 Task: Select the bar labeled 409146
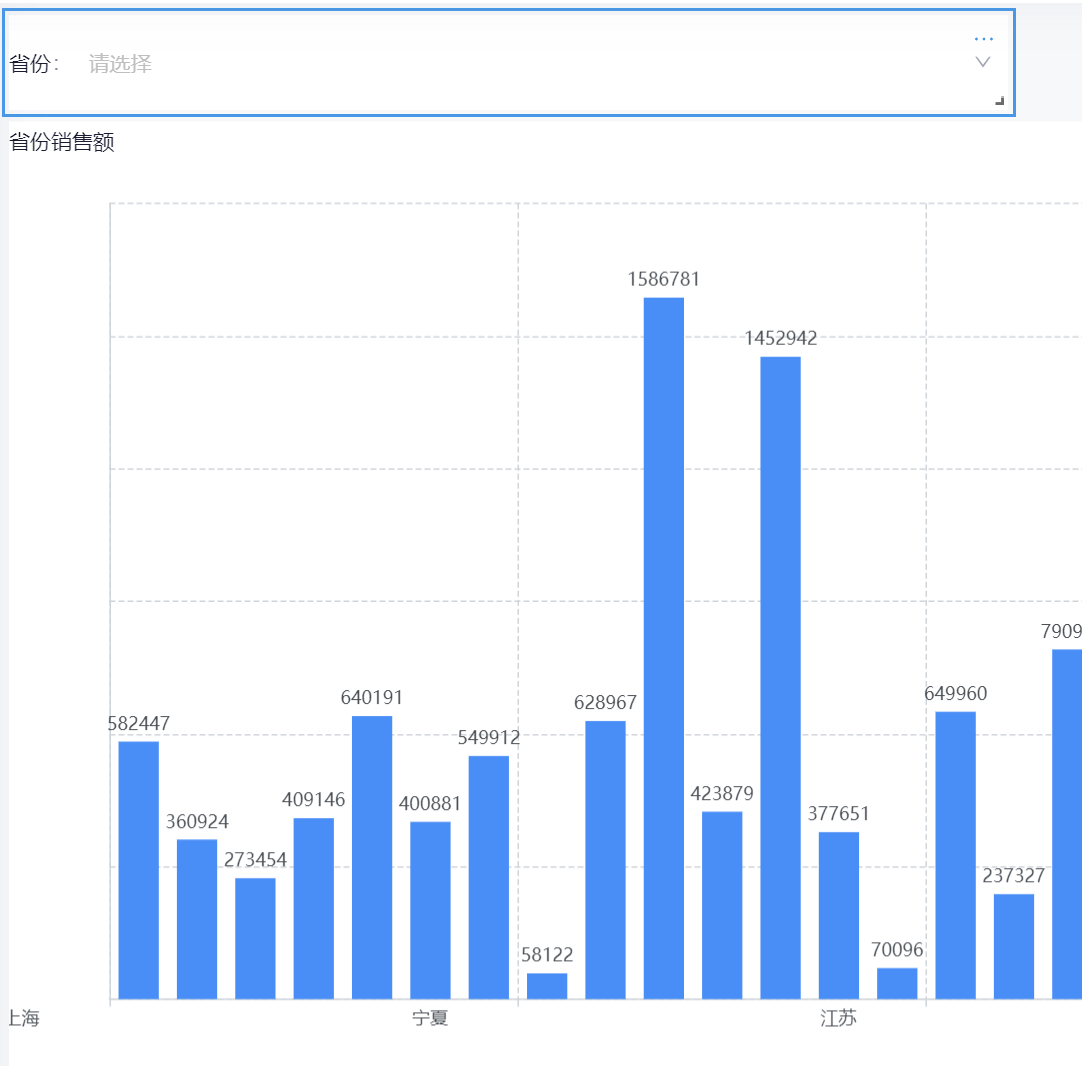tap(313, 908)
